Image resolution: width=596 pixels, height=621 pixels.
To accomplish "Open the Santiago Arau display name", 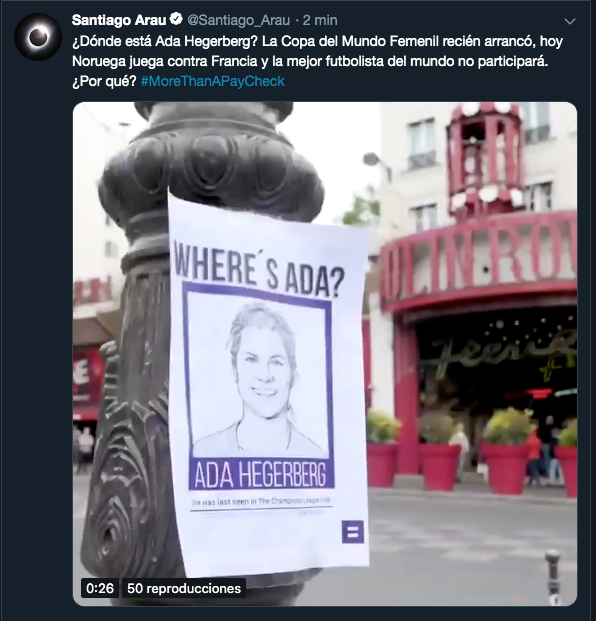I will [x=119, y=20].
